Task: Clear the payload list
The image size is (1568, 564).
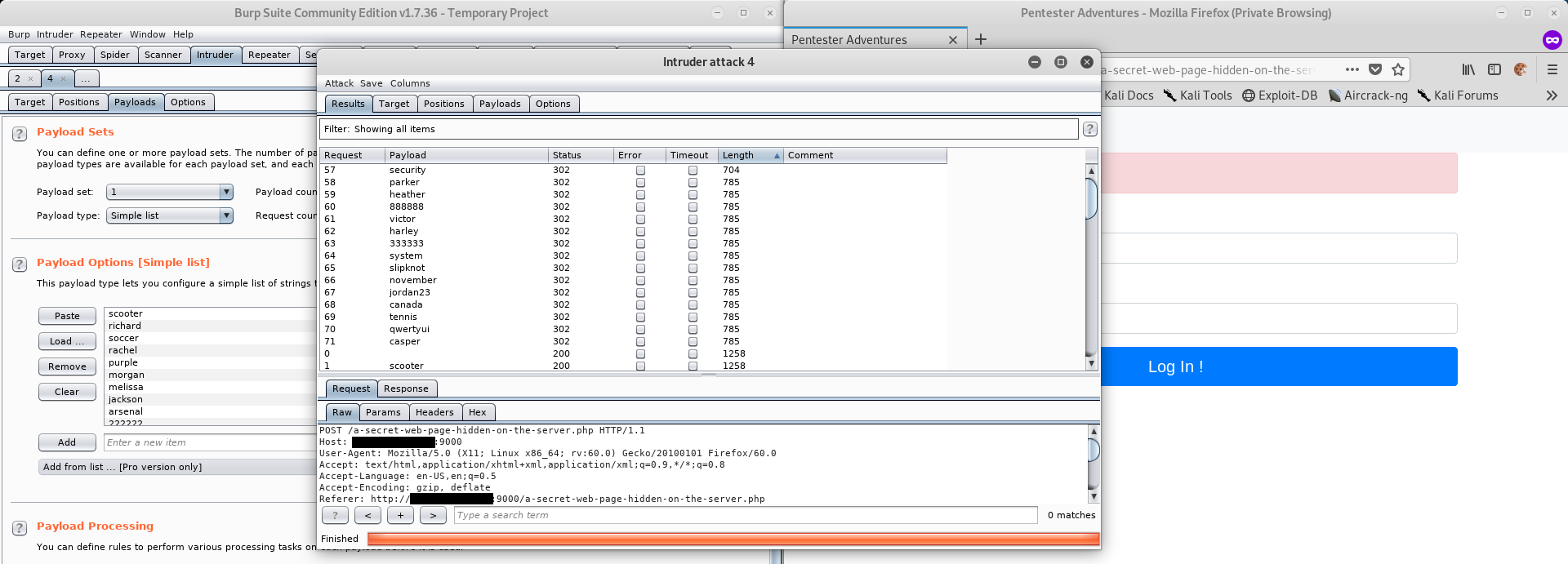Action: click(67, 392)
